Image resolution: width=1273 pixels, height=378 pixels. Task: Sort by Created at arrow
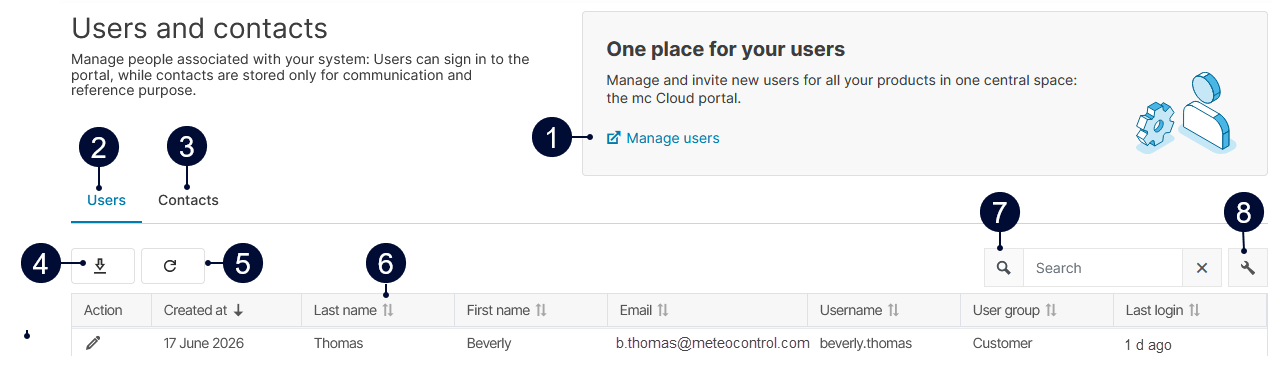tap(238, 311)
